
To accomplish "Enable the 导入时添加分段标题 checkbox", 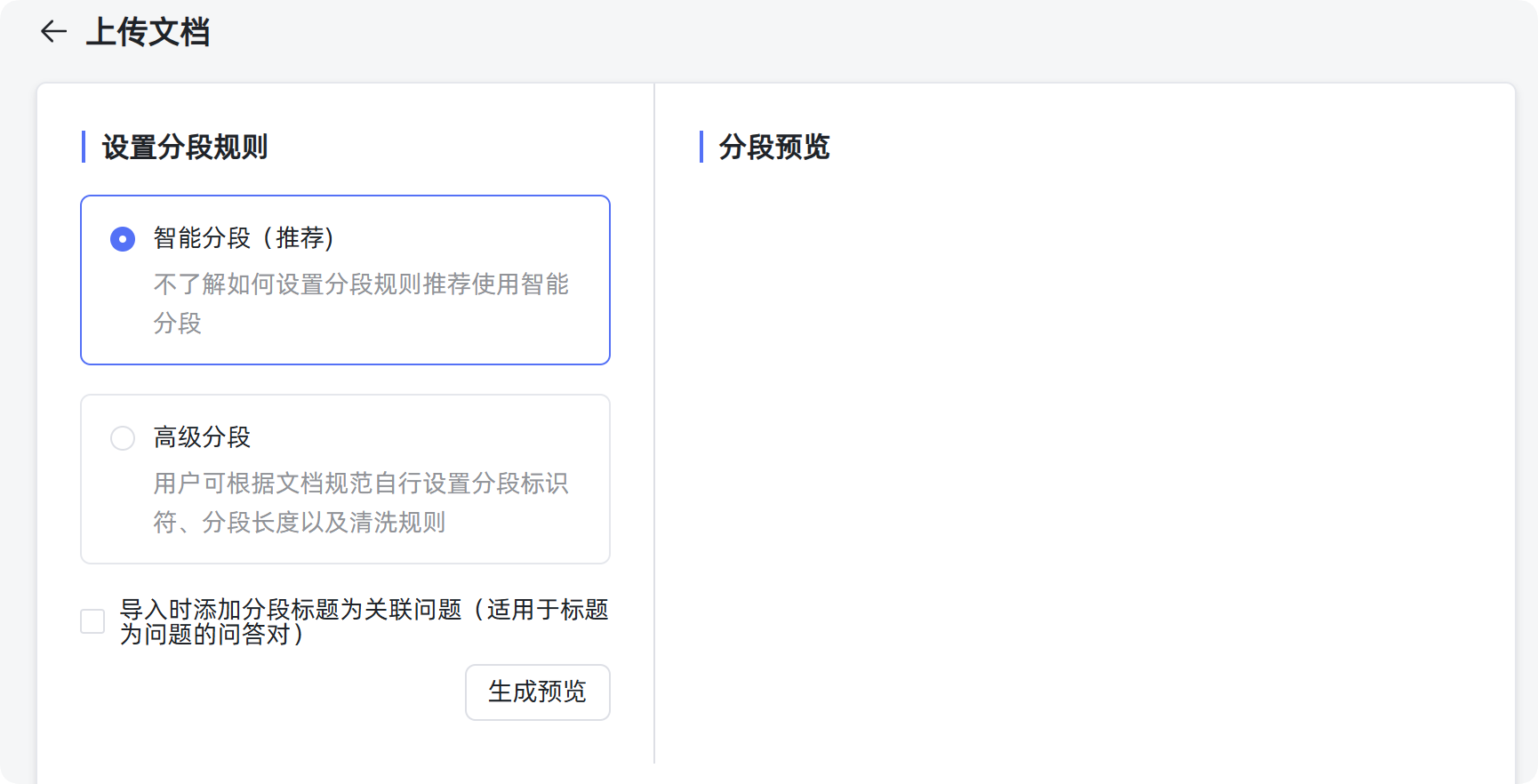I will click(x=92, y=621).
